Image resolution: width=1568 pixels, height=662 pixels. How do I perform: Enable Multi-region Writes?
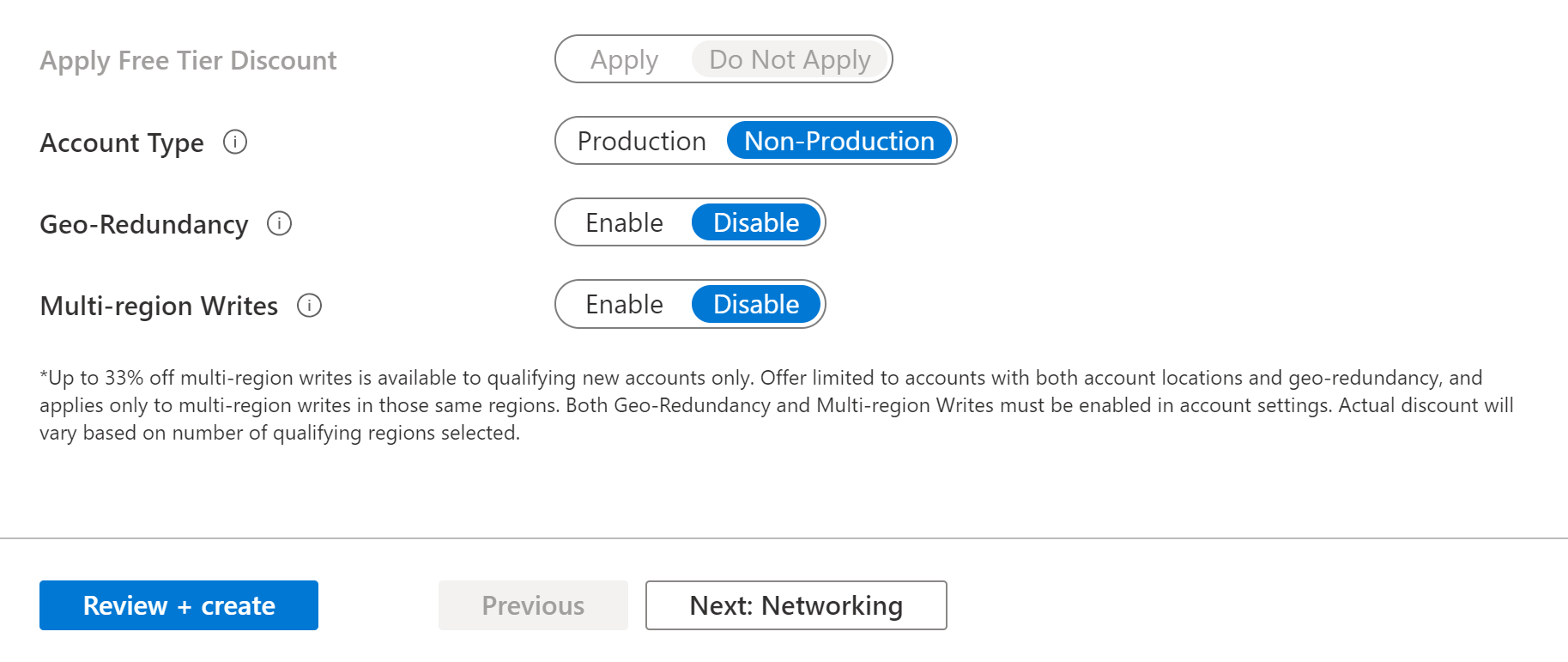[624, 304]
